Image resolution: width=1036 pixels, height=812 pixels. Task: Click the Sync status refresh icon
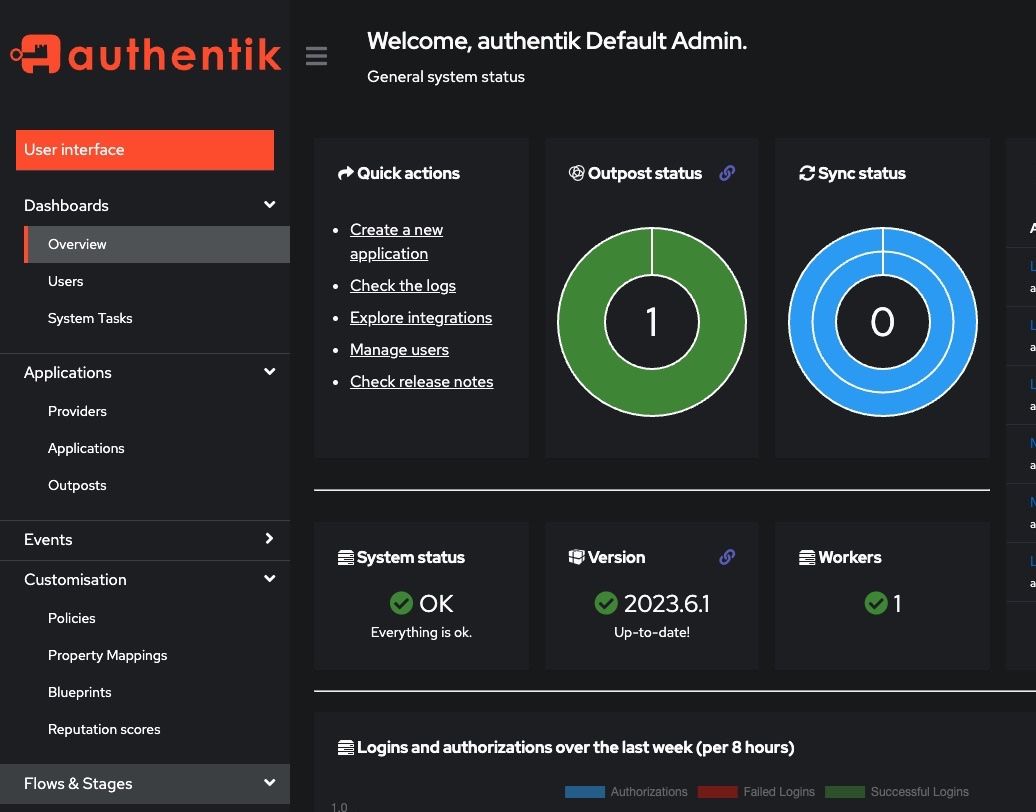pyautogui.click(x=807, y=173)
